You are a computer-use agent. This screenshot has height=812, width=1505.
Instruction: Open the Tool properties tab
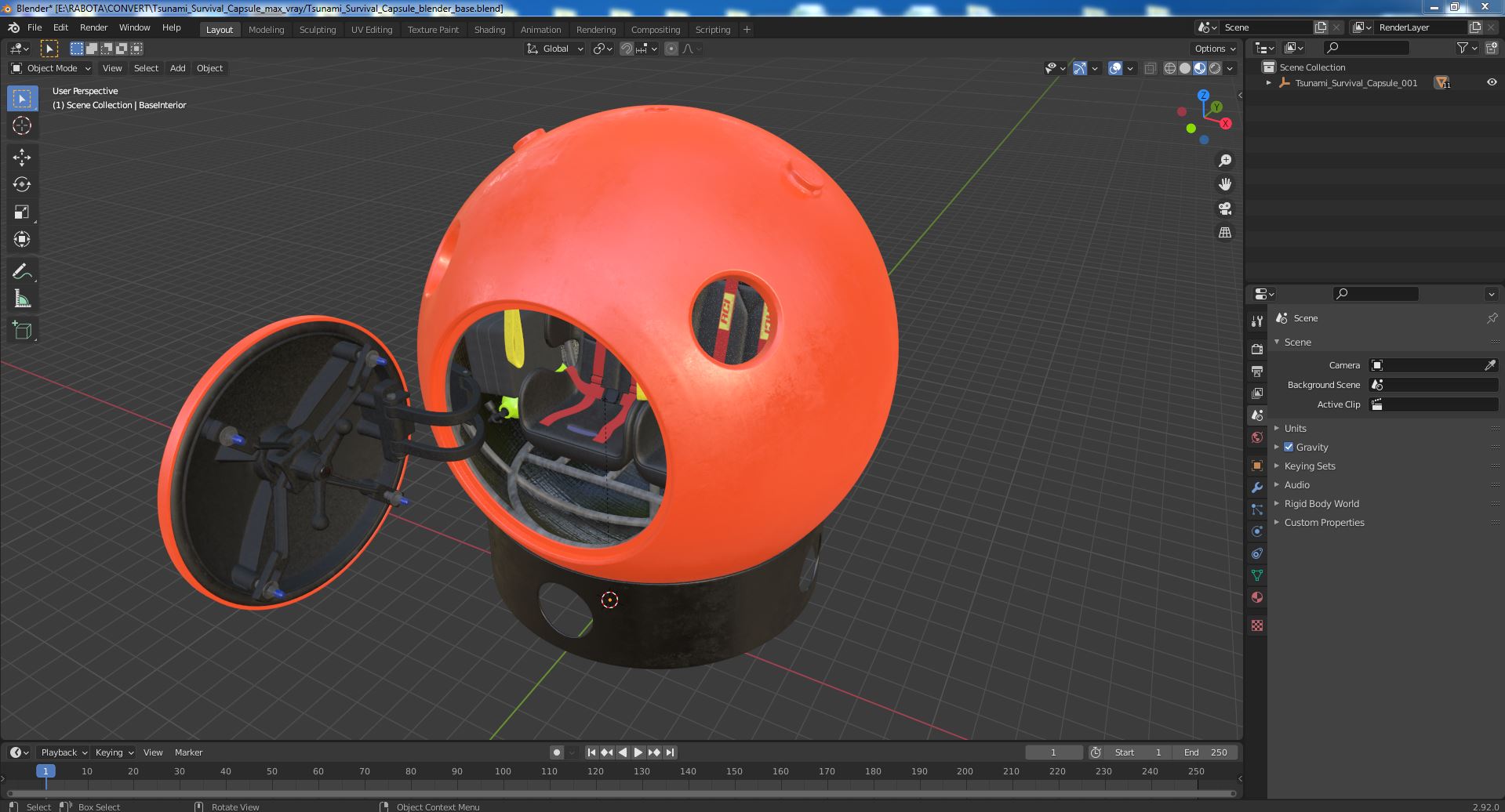coord(1257,321)
